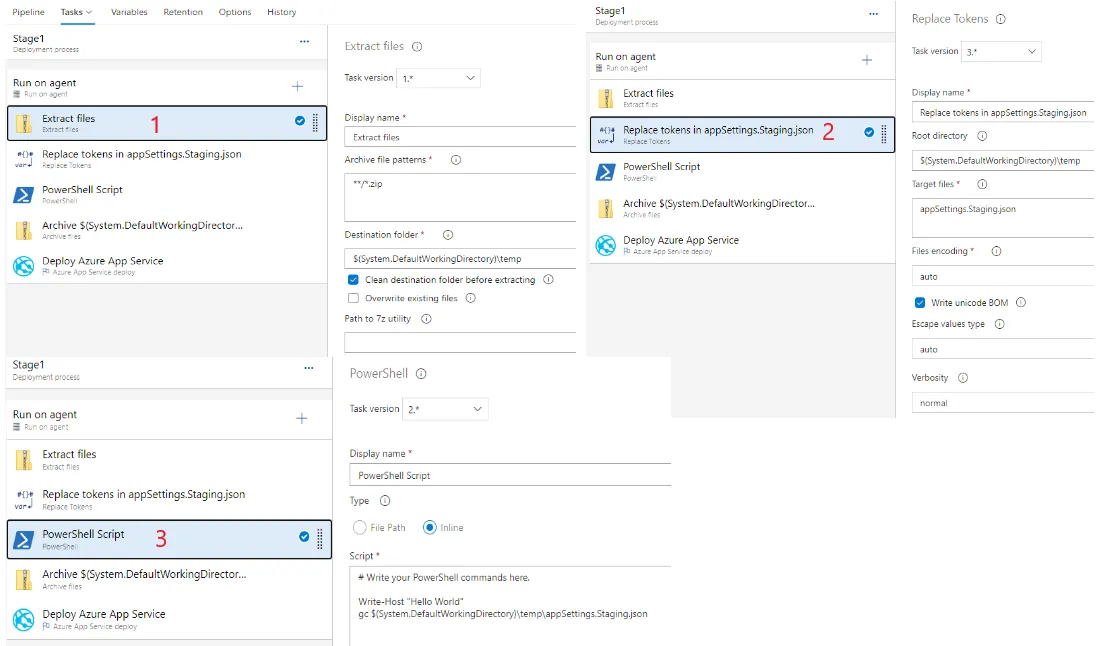Open Task version dropdown showing 1.*
The height and width of the screenshot is (646, 1102).
pyautogui.click(x=438, y=78)
